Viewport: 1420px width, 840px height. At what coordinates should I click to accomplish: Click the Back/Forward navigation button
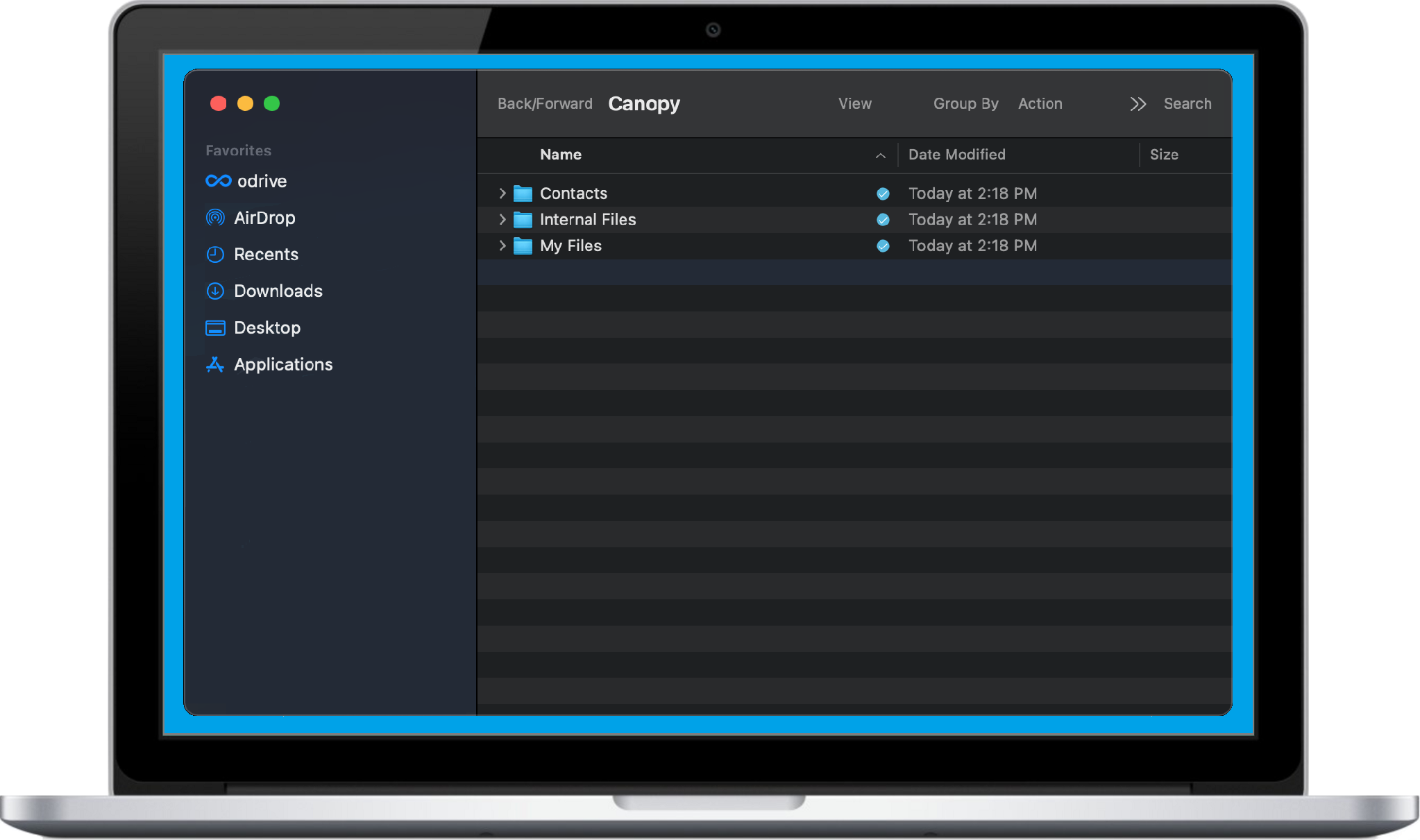[545, 104]
